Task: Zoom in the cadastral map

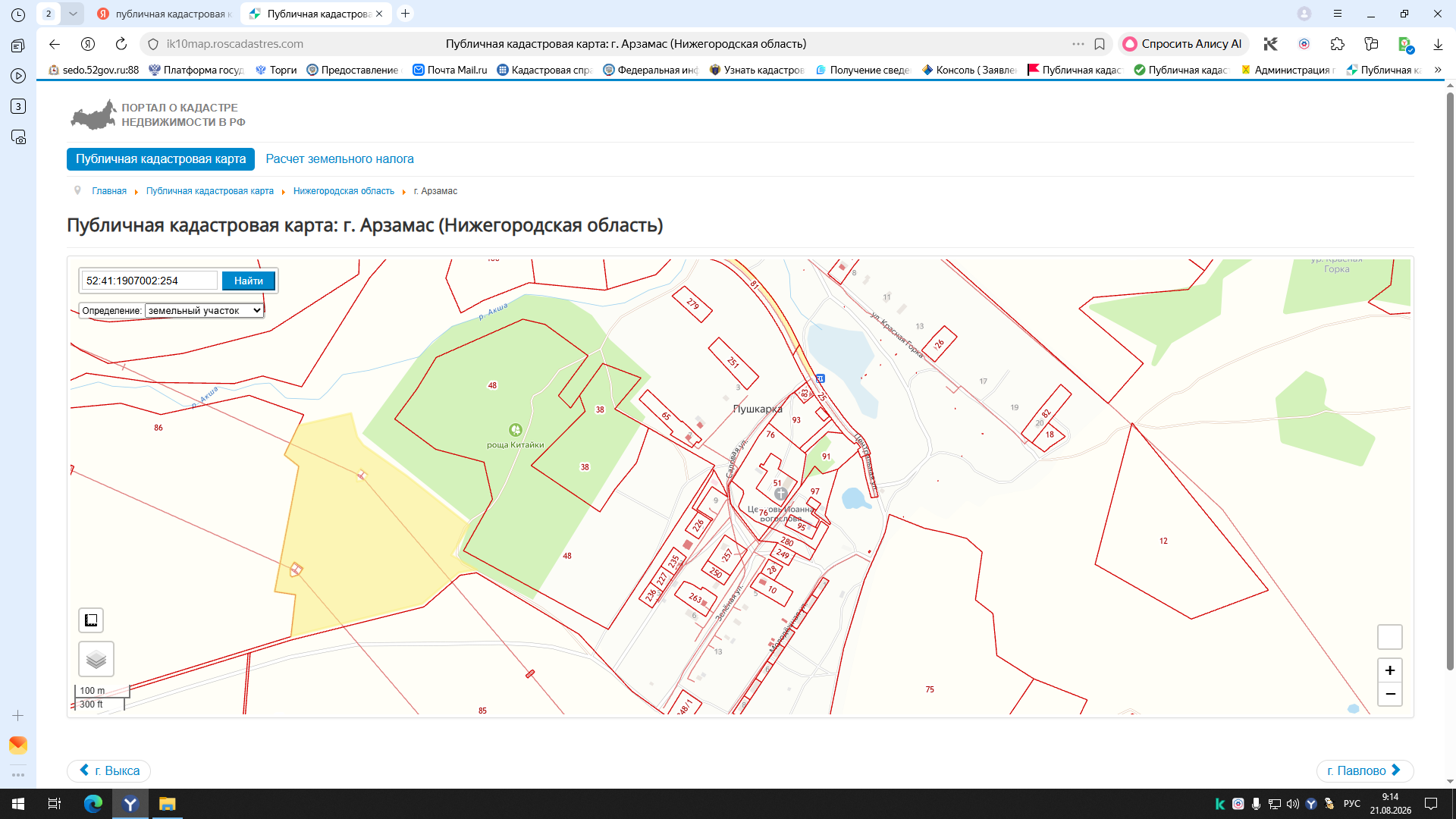Action: pyautogui.click(x=1389, y=670)
